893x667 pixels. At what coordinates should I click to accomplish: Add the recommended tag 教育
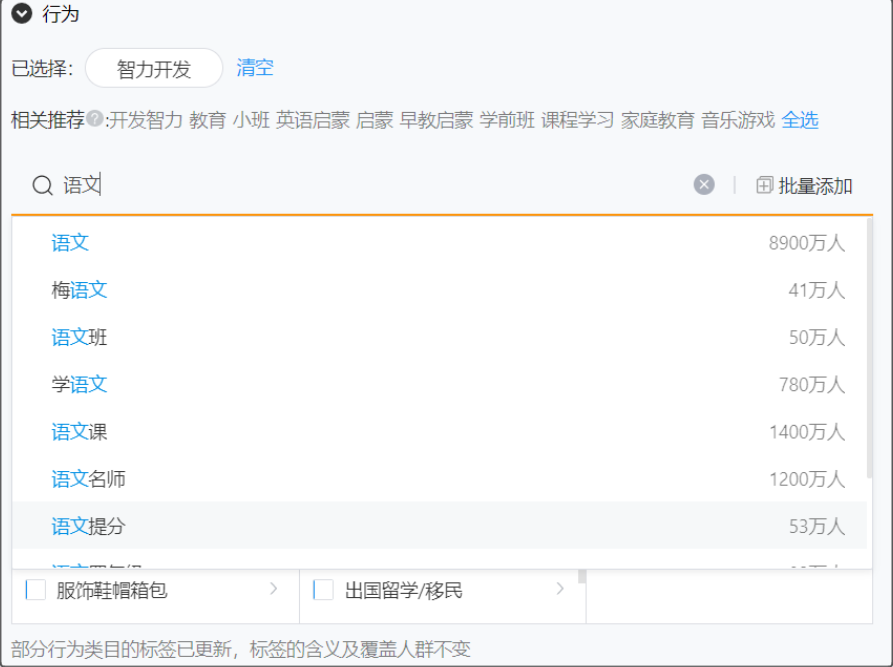coord(207,119)
